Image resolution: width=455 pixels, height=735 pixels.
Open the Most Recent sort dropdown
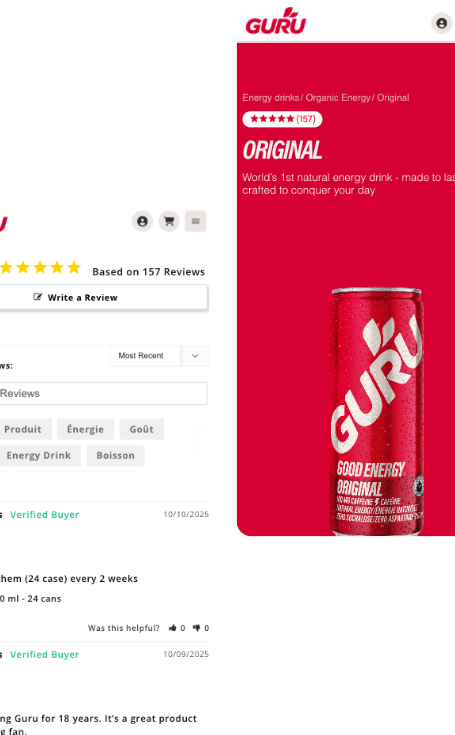[145, 356]
